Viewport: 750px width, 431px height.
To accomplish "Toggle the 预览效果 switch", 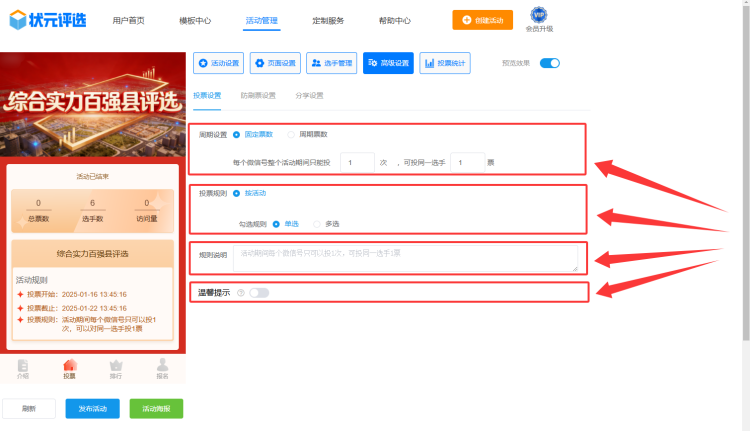I will [550, 63].
